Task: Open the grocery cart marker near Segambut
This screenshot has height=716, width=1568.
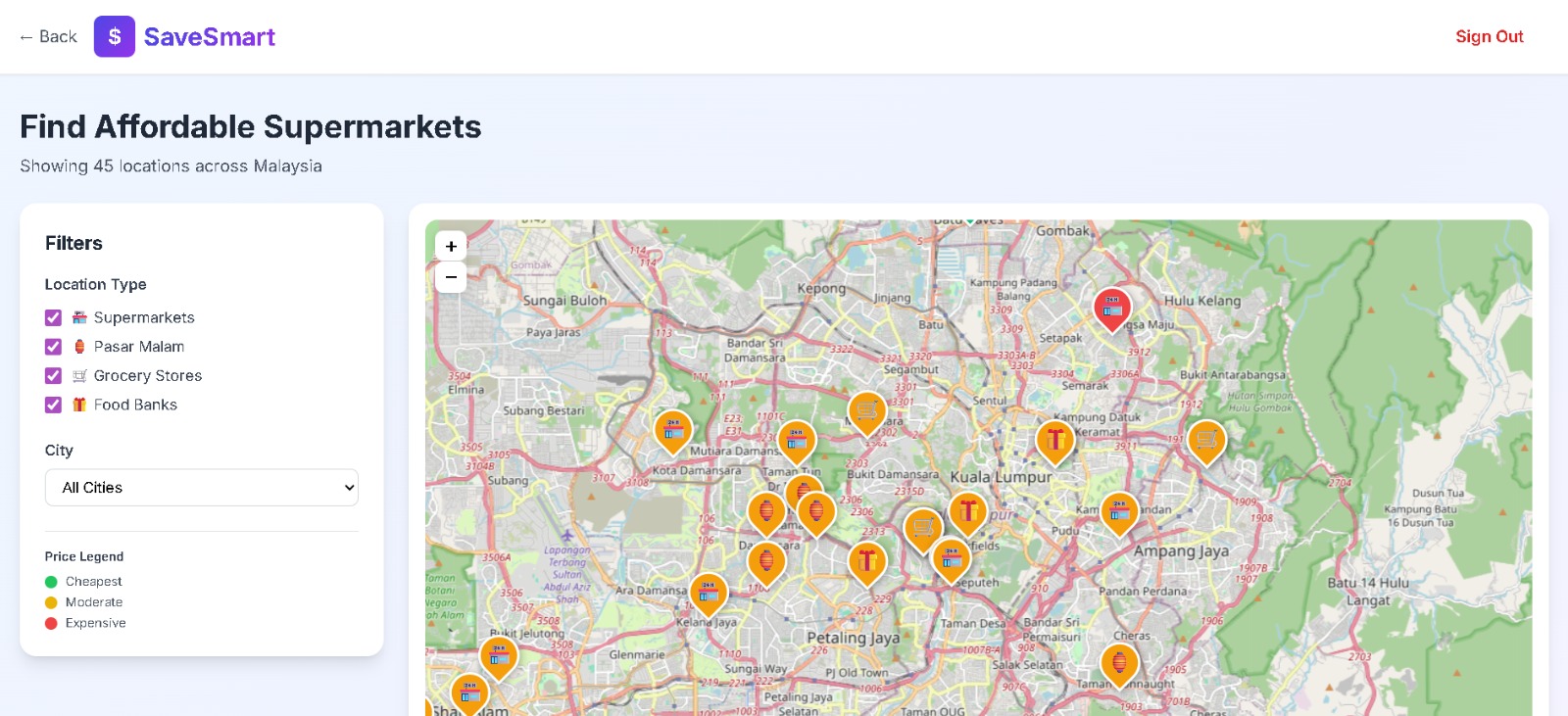Action: coord(866,411)
